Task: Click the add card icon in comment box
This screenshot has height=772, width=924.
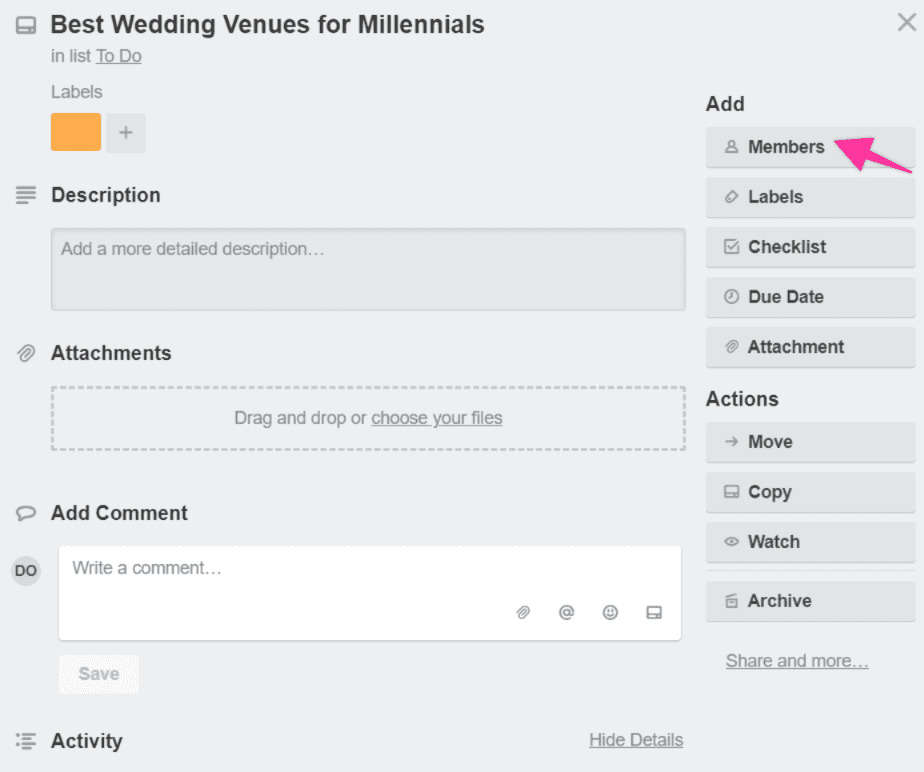Action: (654, 612)
